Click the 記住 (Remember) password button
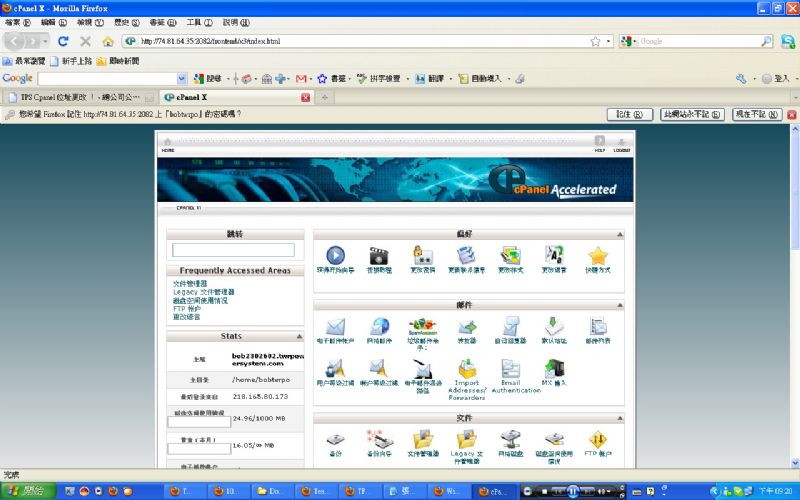The height and width of the screenshot is (500, 800). tap(630, 114)
